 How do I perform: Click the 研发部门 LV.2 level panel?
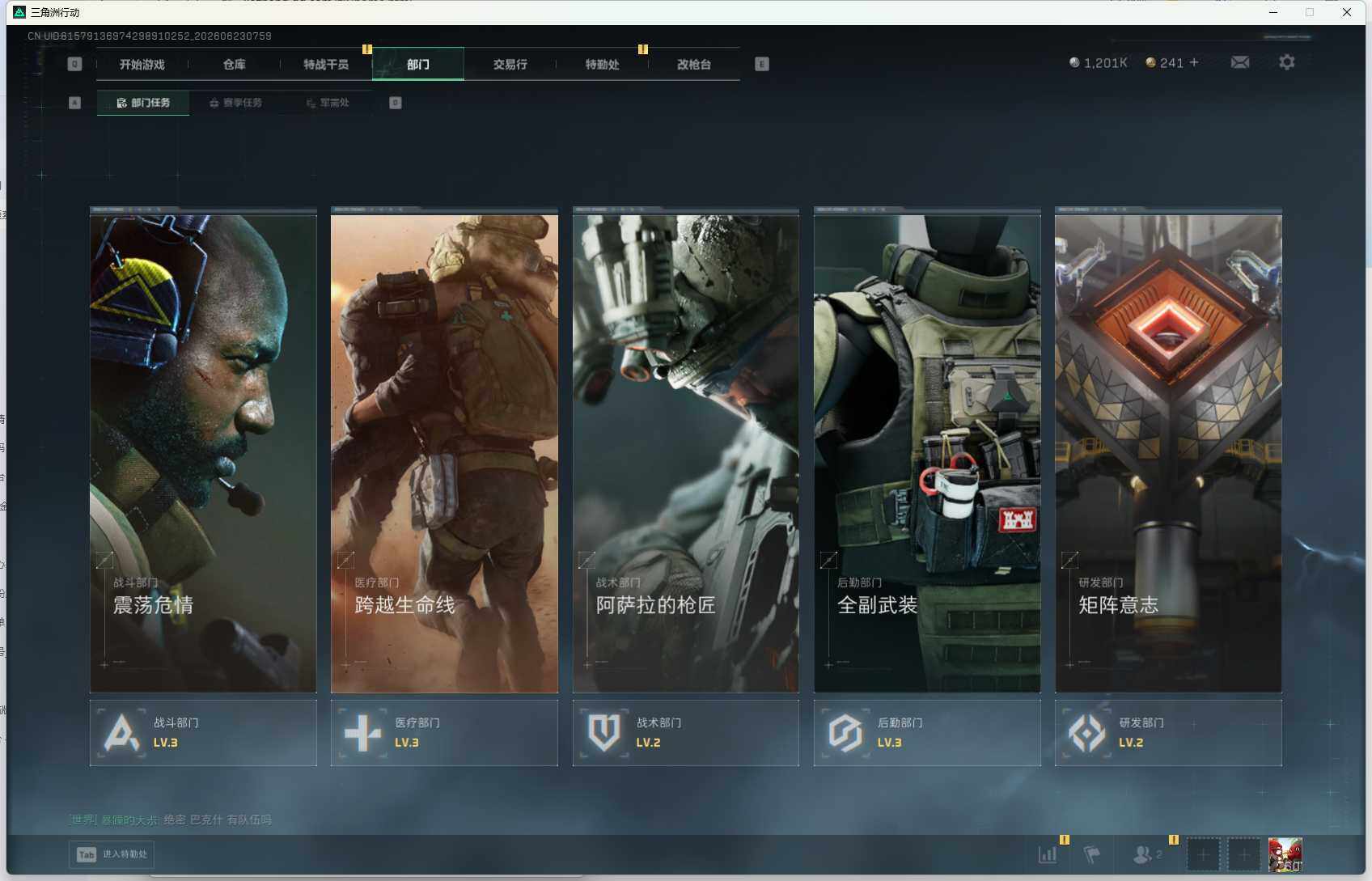point(1168,733)
